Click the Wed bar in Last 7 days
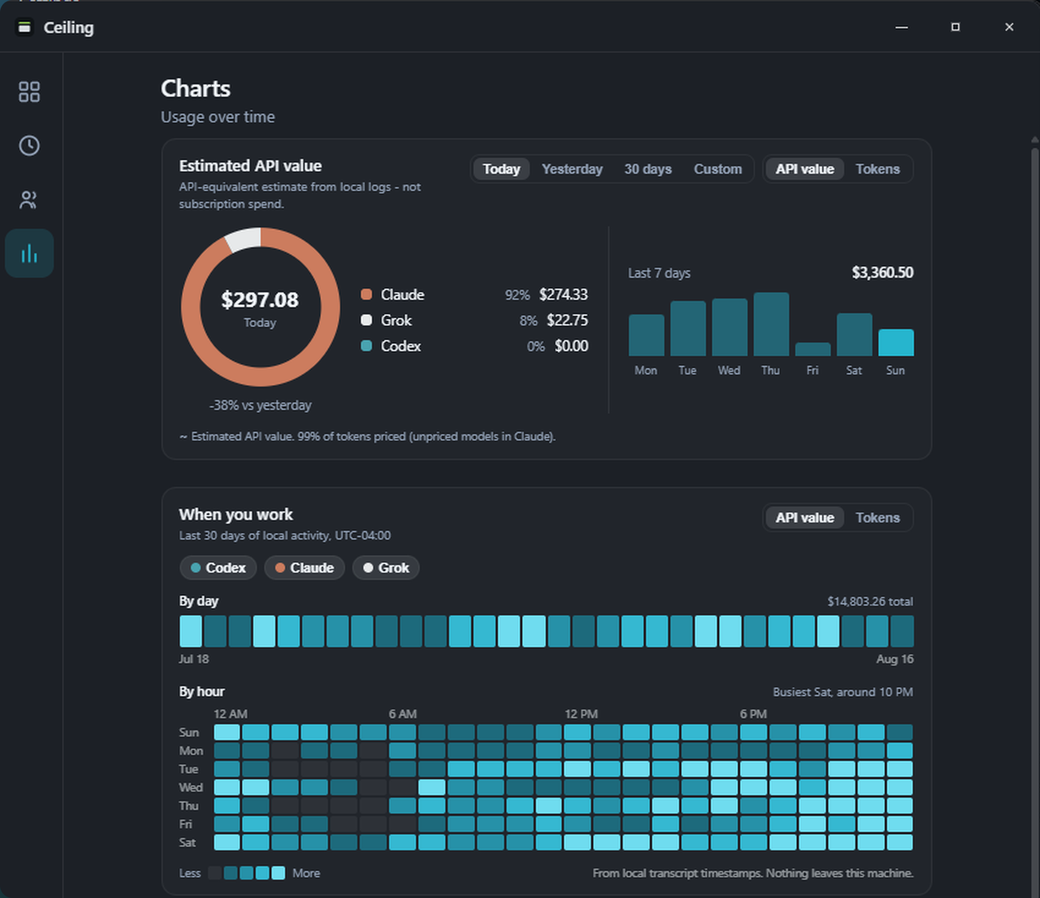This screenshot has width=1040, height=898. tap(730, 328)
